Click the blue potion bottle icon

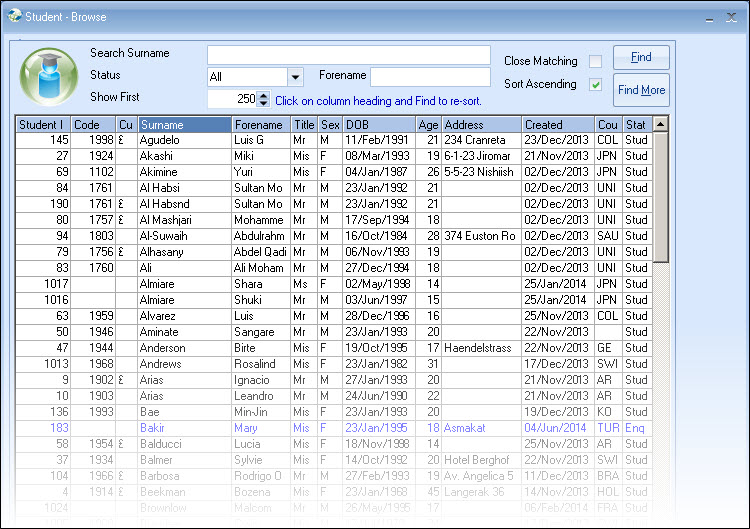coord(48,76)
